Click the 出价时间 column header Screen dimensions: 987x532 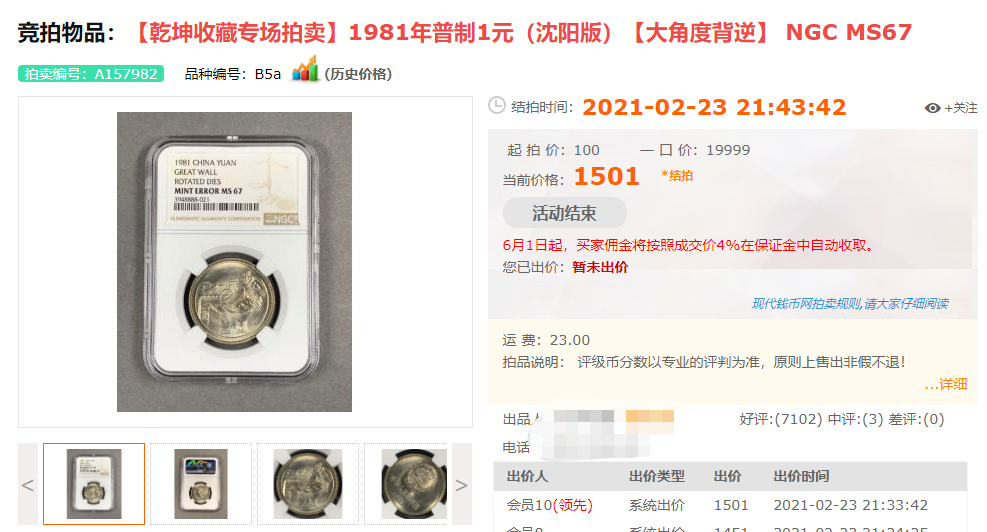pyautogui.click(x=801, y=477)
